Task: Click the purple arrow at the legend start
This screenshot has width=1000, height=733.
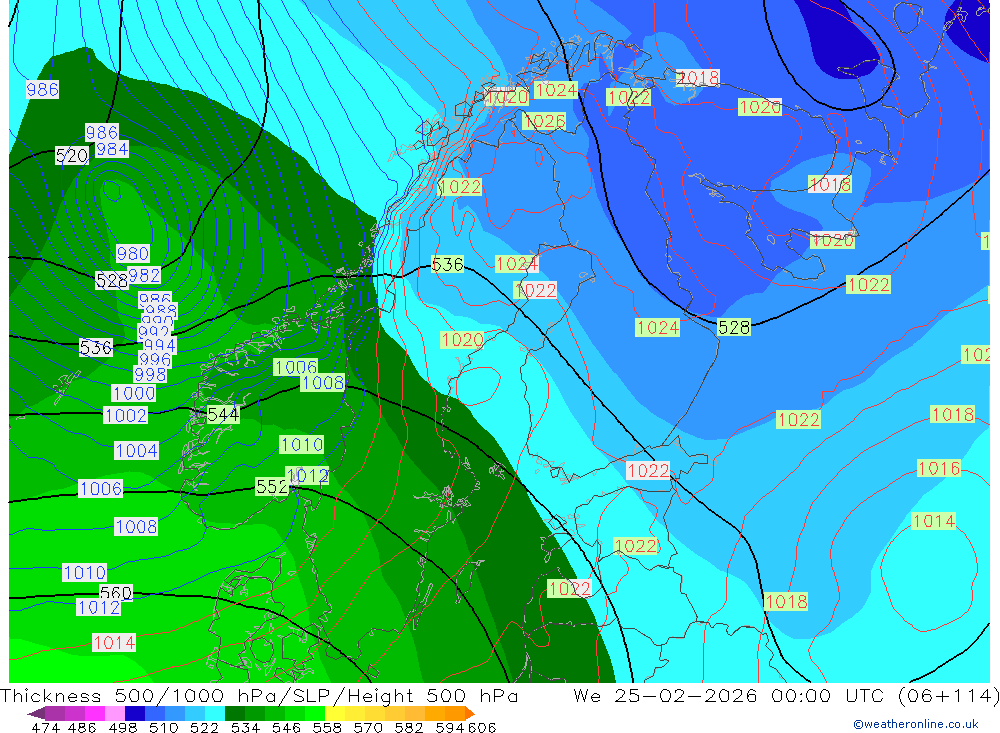Action: click(x=36, y=713)
